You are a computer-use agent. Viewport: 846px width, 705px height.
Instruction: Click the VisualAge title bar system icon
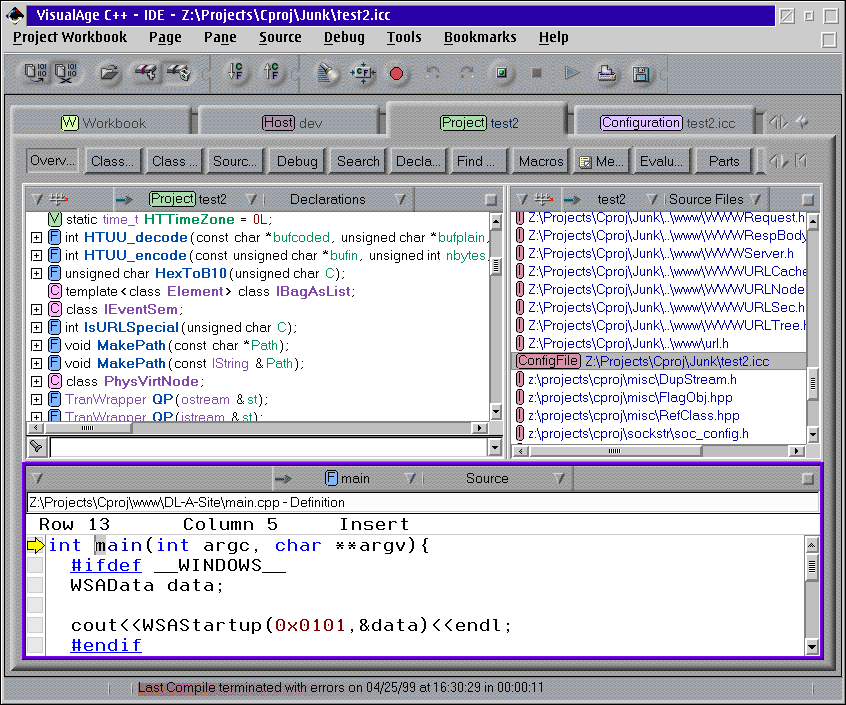point(15,15)
